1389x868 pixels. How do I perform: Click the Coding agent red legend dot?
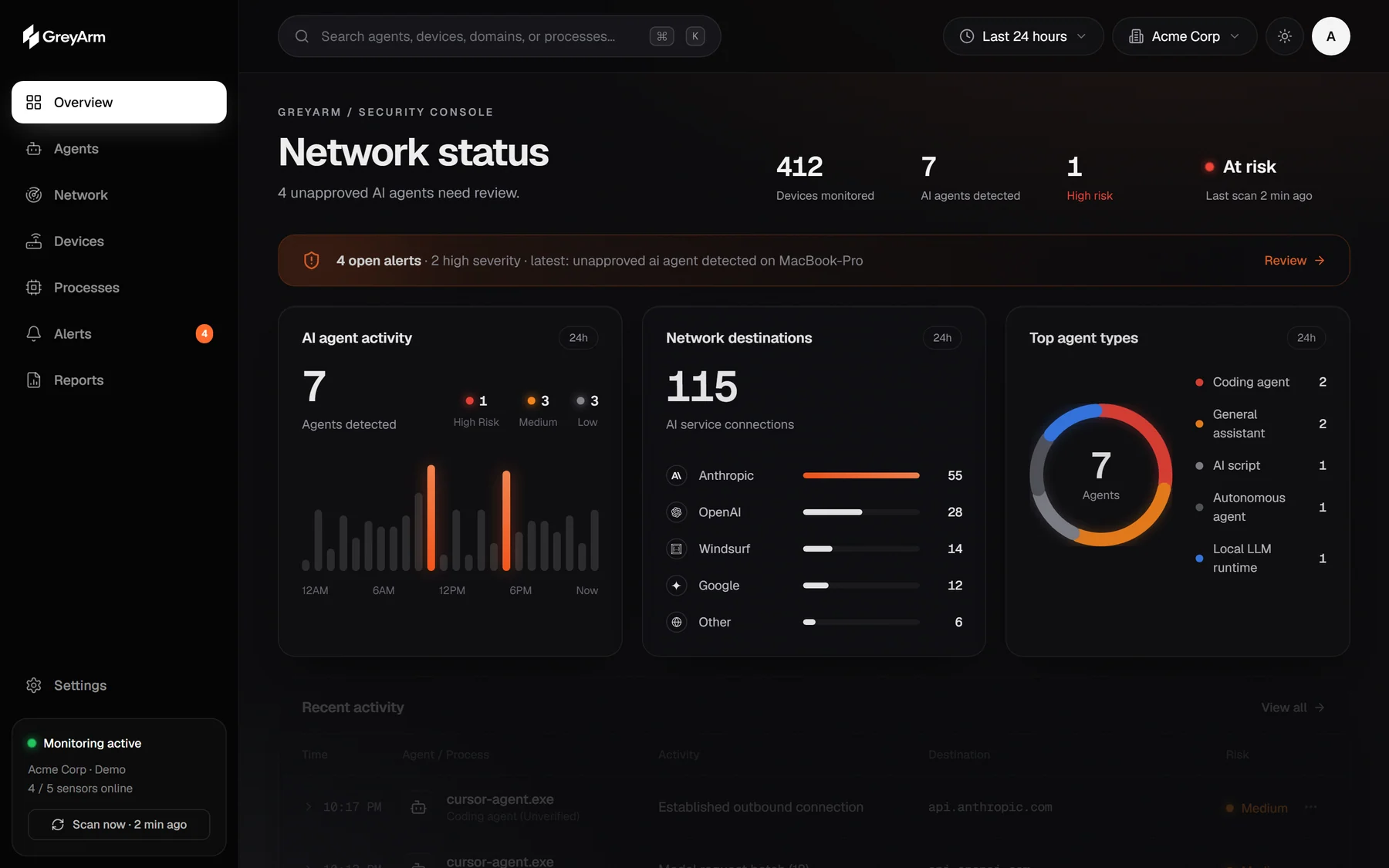pos(1199,382)
